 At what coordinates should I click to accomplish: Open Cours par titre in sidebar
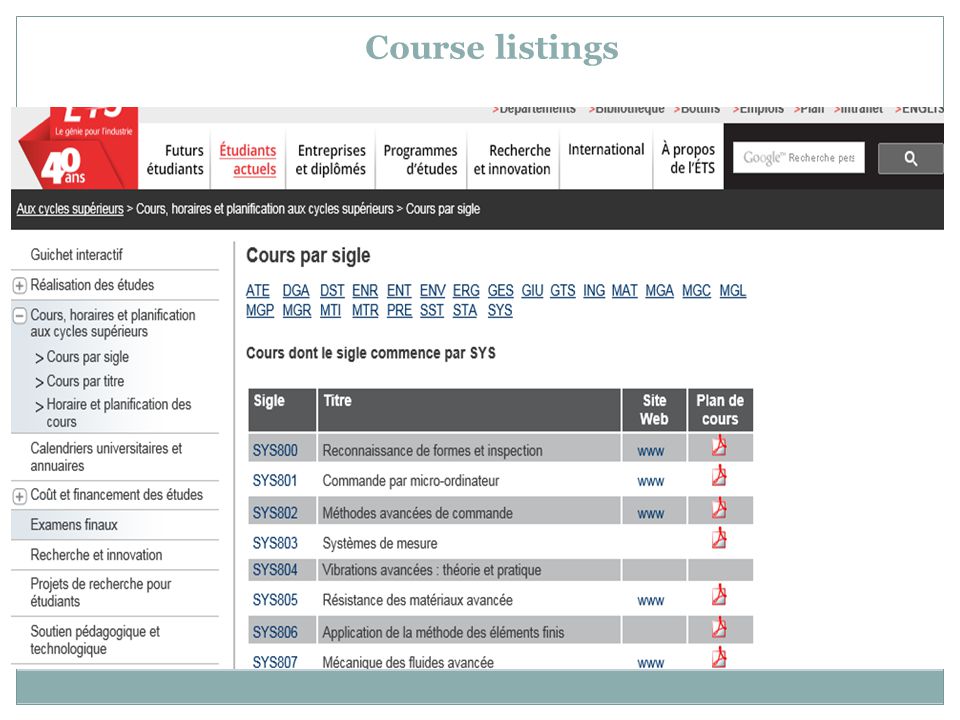point(85,381)
